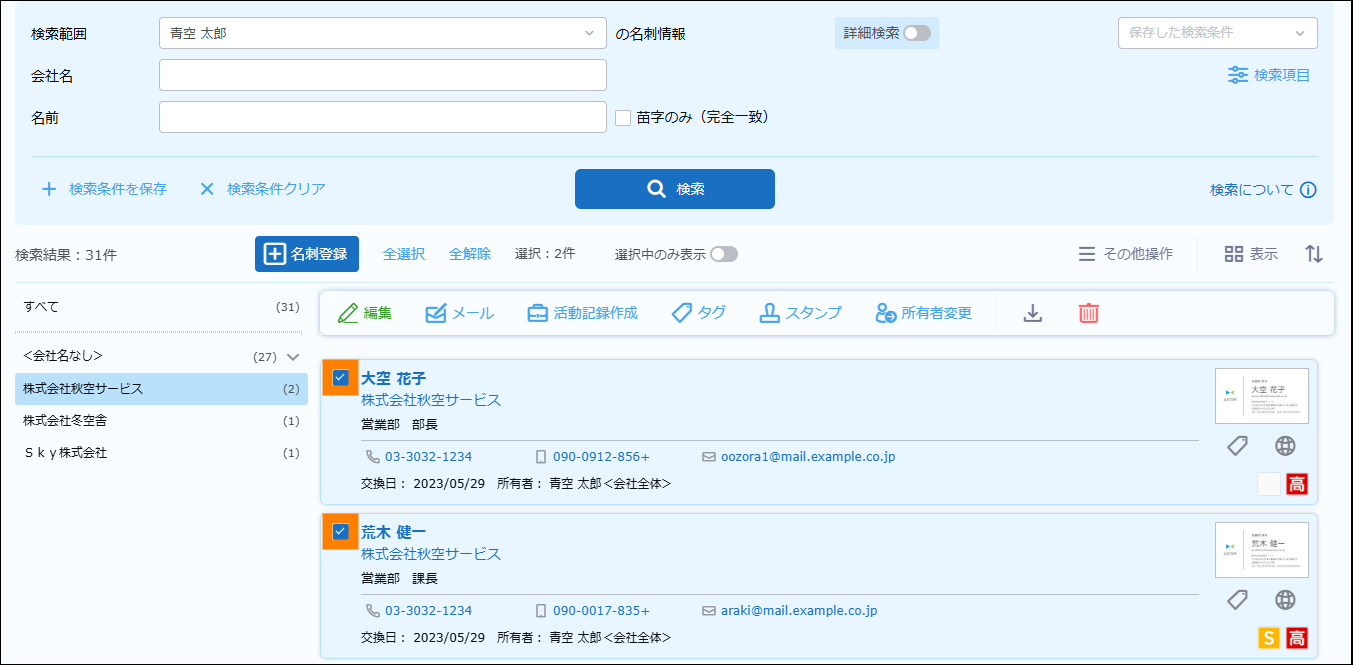Toggle the 詳細検索 switch
This screenshot has width=1353, height=665.
tap(916, 33)
